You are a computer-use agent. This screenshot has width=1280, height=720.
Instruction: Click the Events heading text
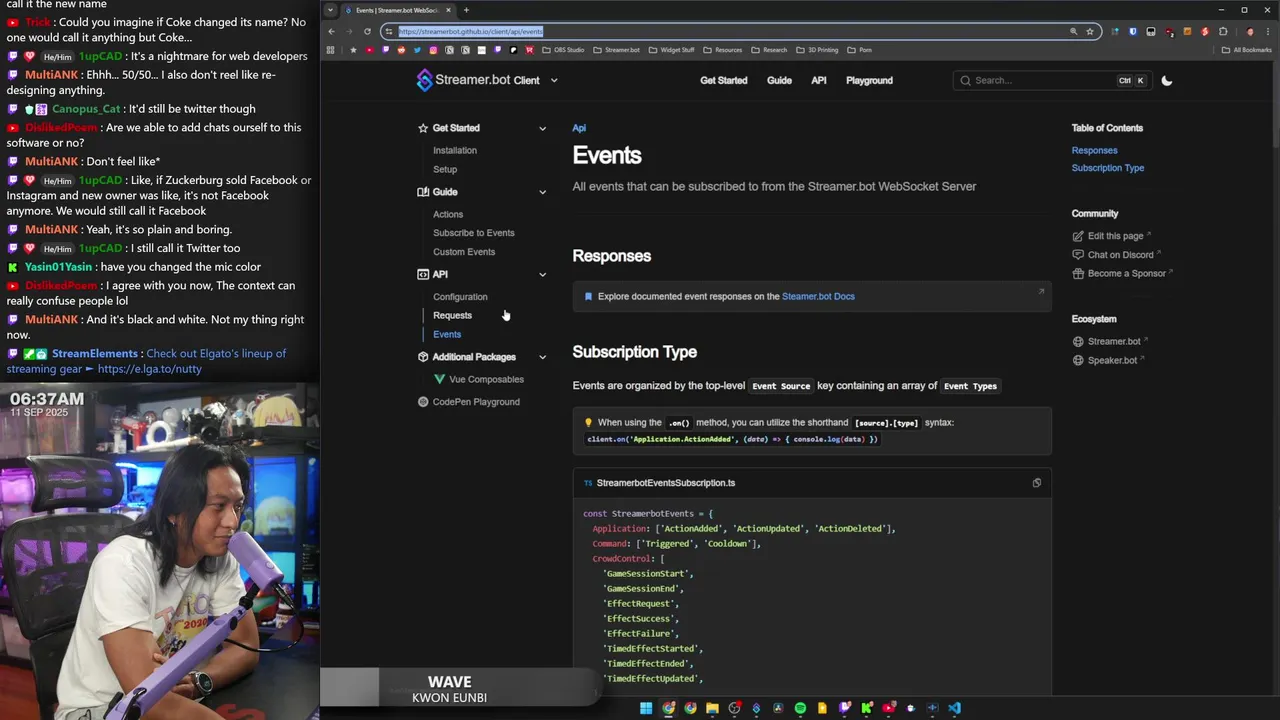[607, 155]
